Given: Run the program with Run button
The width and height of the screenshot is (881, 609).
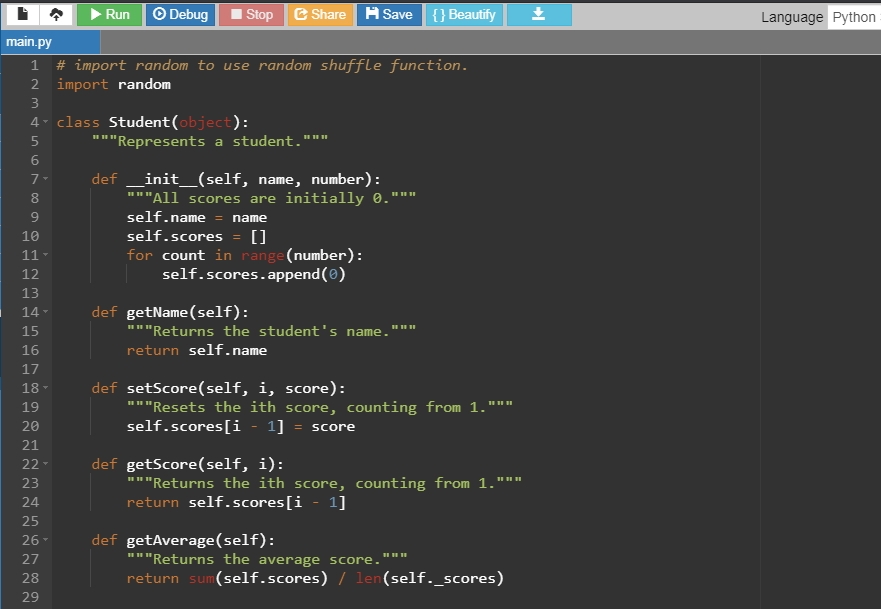Looking at the screenshot, I should tap(109, 15).
